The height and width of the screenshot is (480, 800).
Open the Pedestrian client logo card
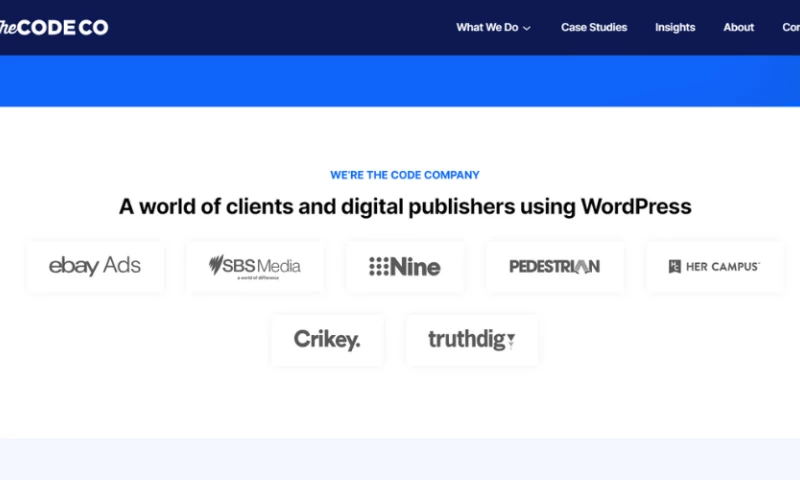pyautogui.click(x=554, y=266)
